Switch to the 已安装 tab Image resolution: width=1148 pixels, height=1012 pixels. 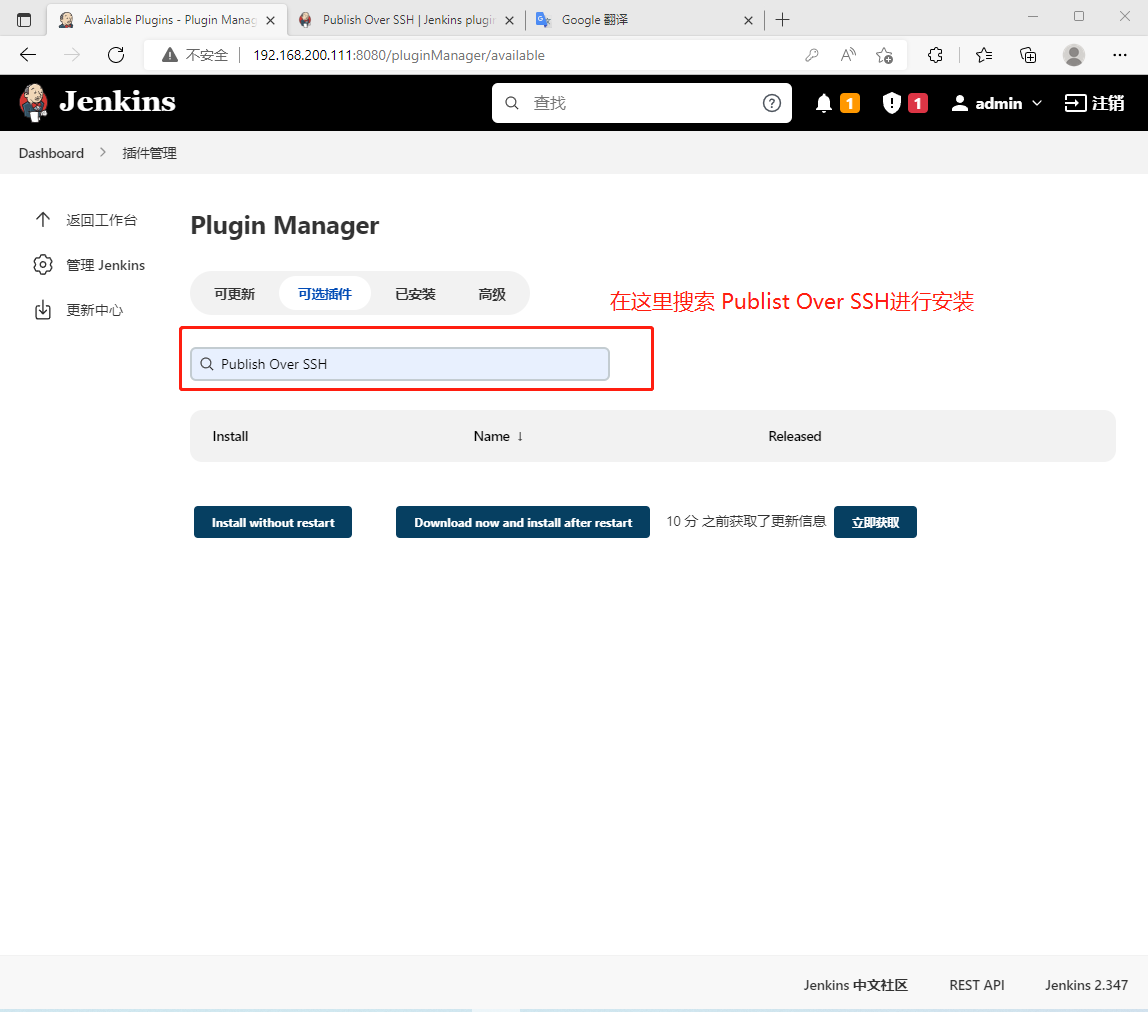point(415,294)
